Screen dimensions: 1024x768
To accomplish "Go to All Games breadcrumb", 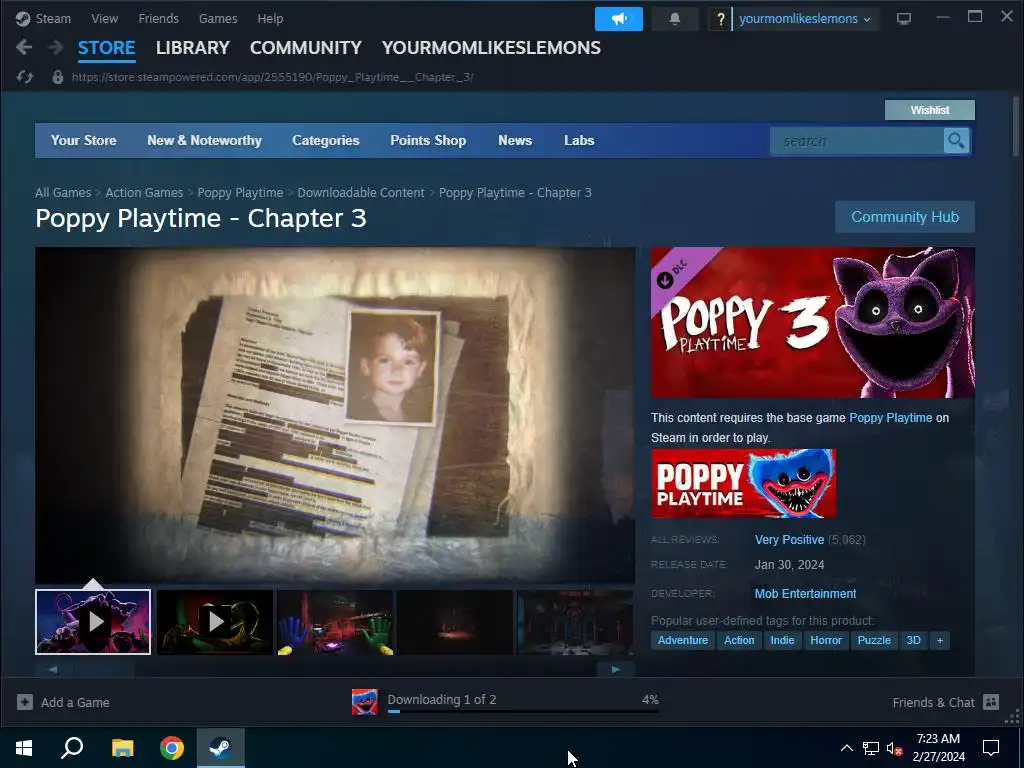I will tap(63, 193).
